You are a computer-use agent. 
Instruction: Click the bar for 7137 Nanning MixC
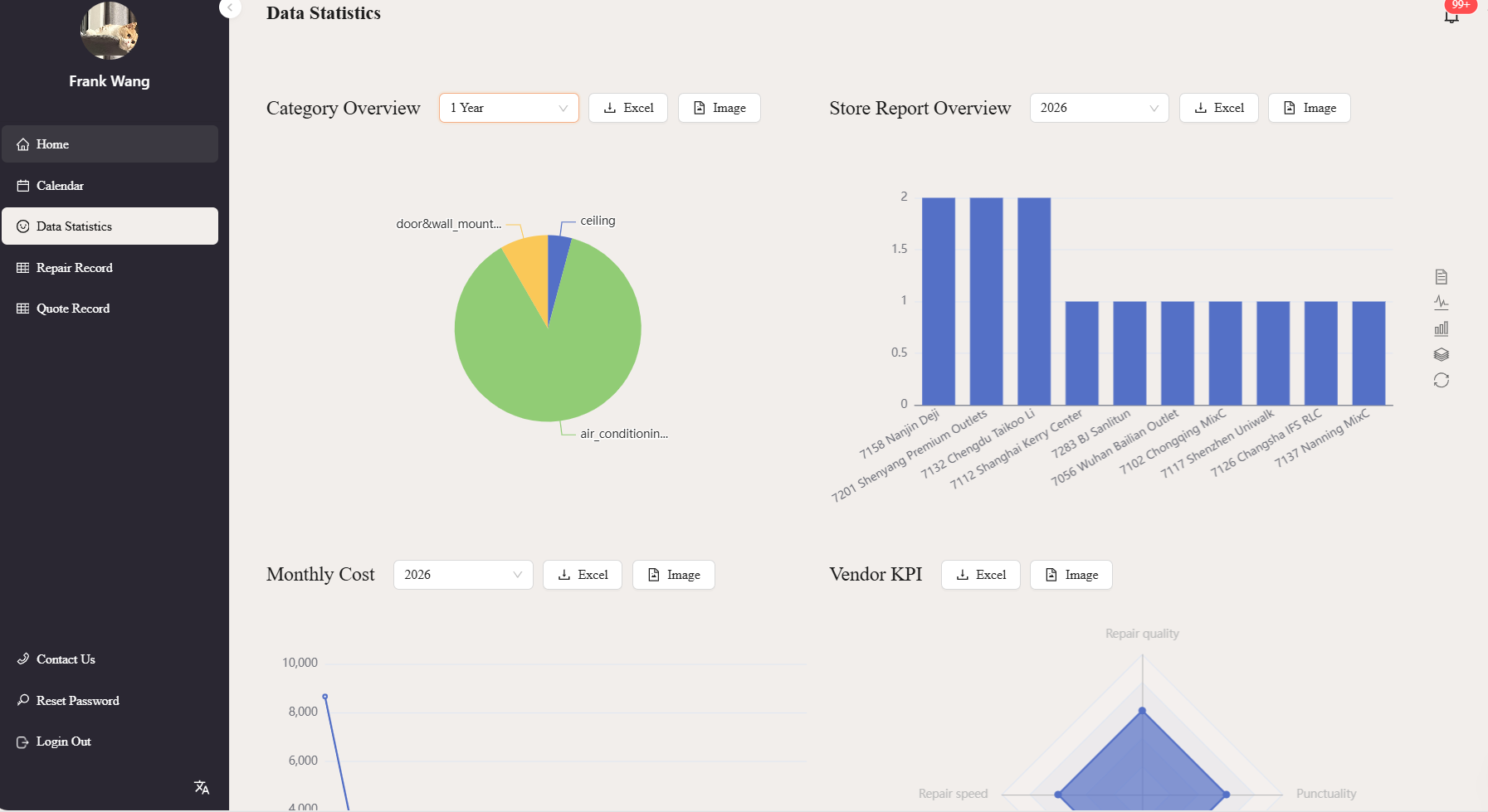tap(1369, 353)
